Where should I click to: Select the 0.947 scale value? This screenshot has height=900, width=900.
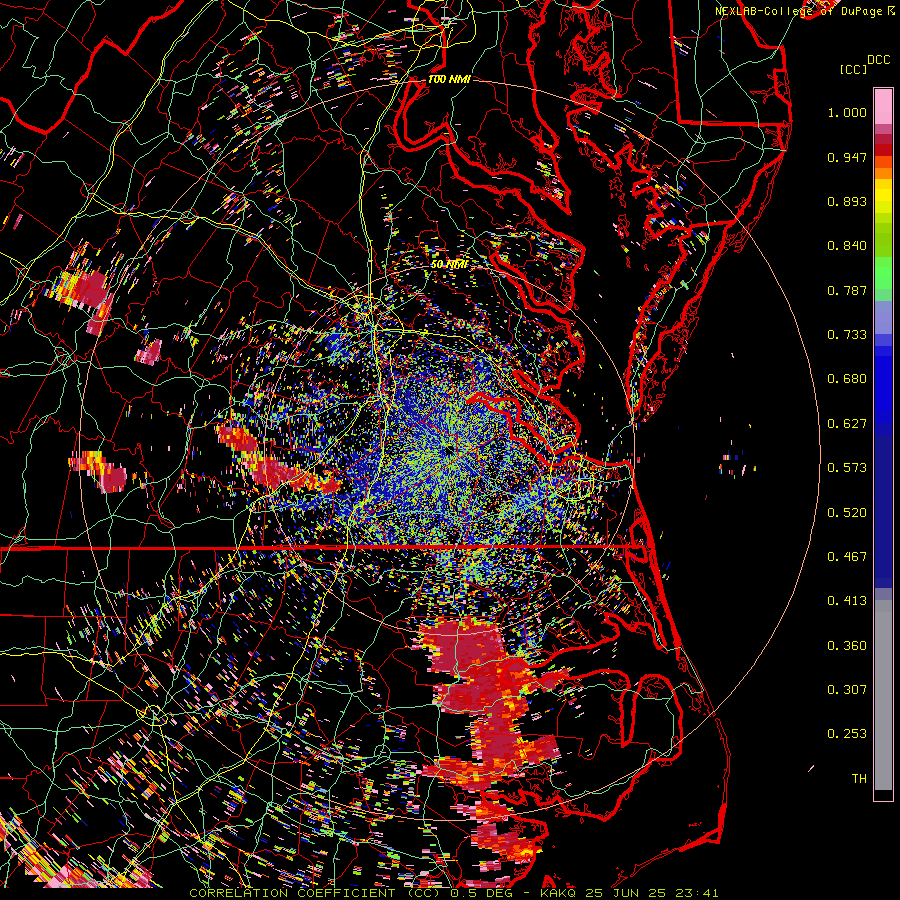tap(847, 157)
